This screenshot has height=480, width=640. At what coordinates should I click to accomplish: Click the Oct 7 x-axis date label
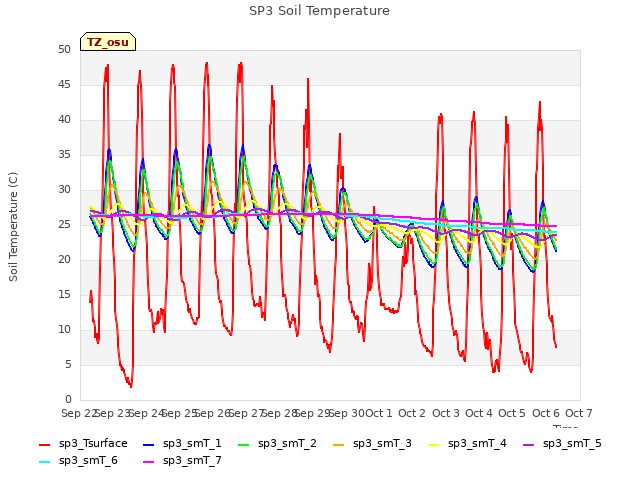[579, 413]
